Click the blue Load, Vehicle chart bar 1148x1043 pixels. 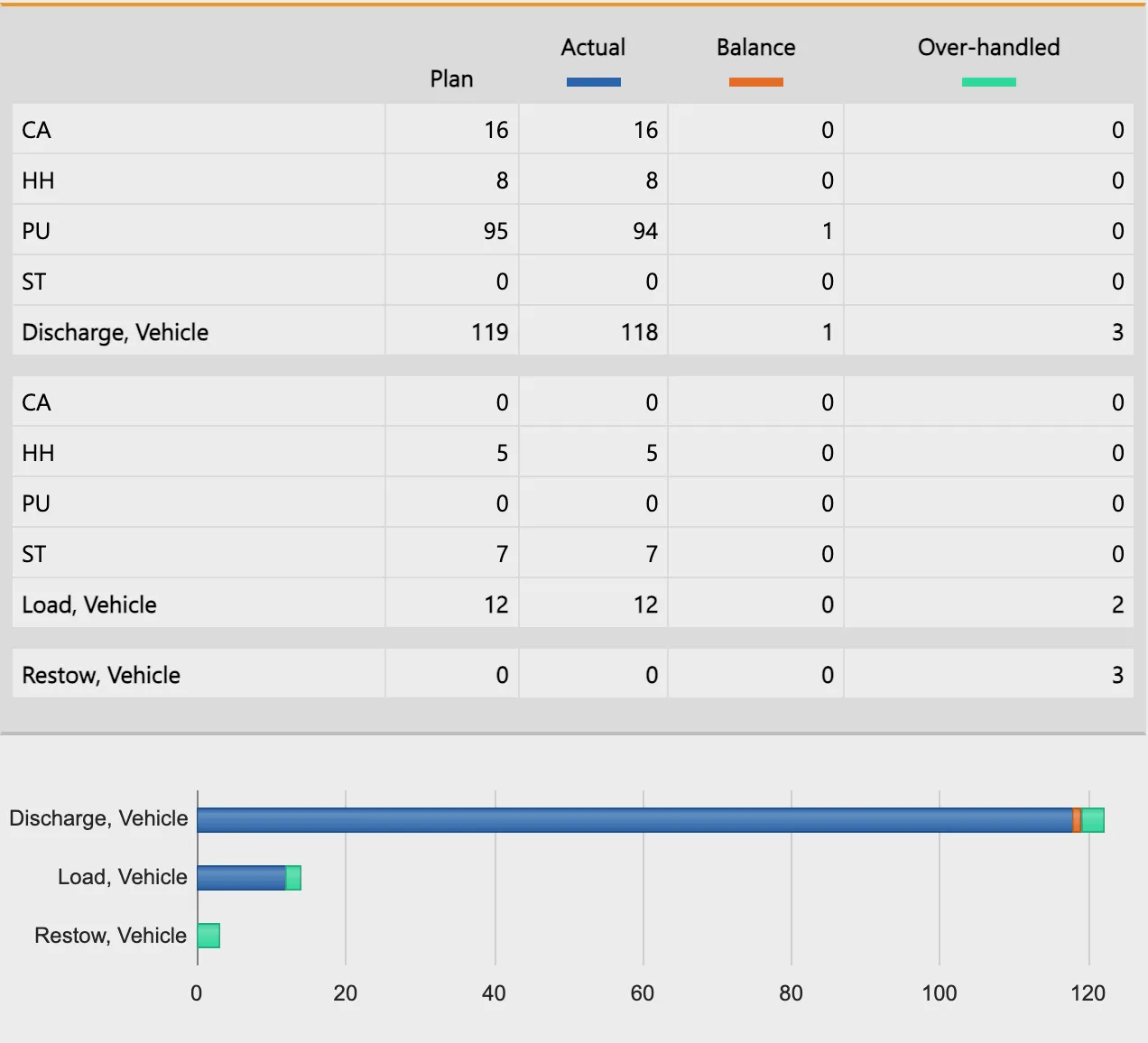pyautogui.click(x=242, y=878)
